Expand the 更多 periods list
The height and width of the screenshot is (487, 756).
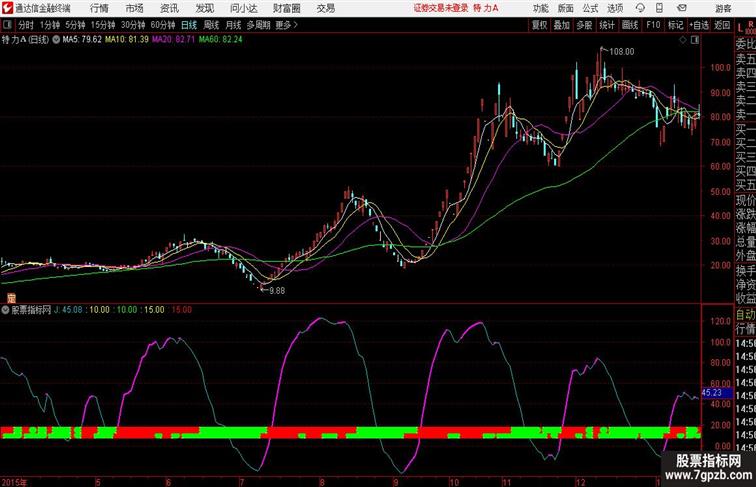click(286, 25)
